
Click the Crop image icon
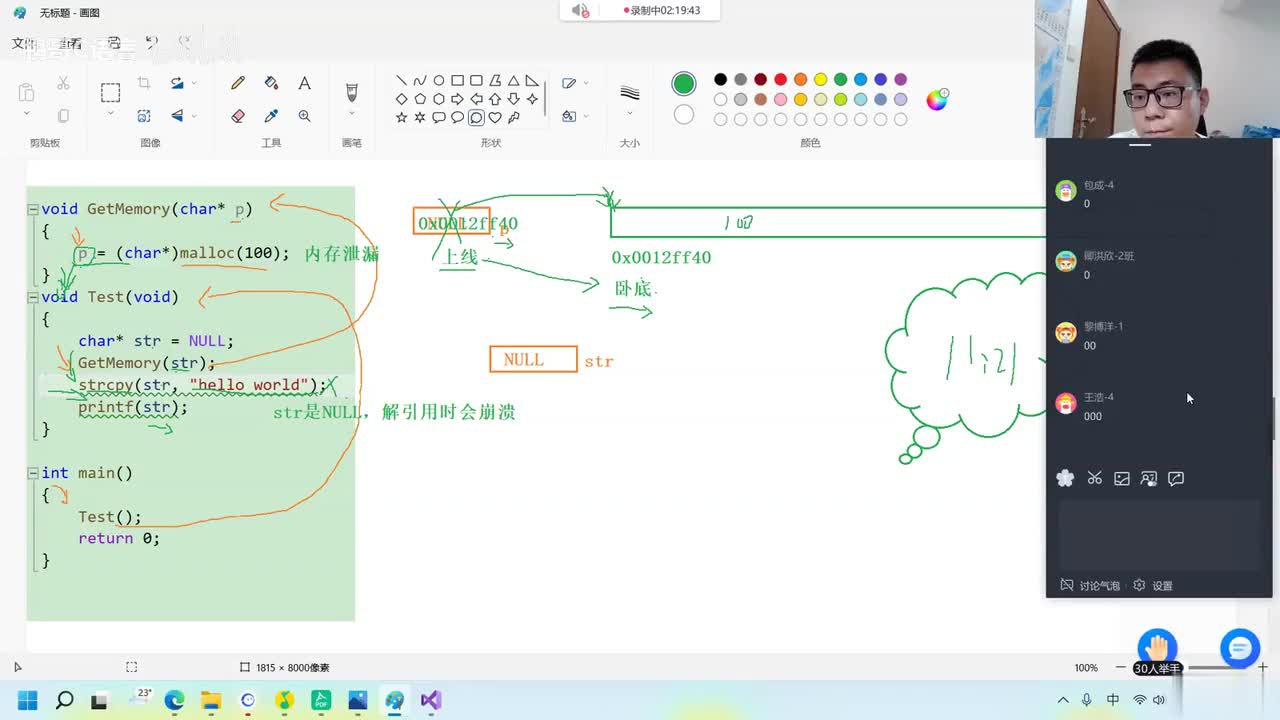pos(144,84)
